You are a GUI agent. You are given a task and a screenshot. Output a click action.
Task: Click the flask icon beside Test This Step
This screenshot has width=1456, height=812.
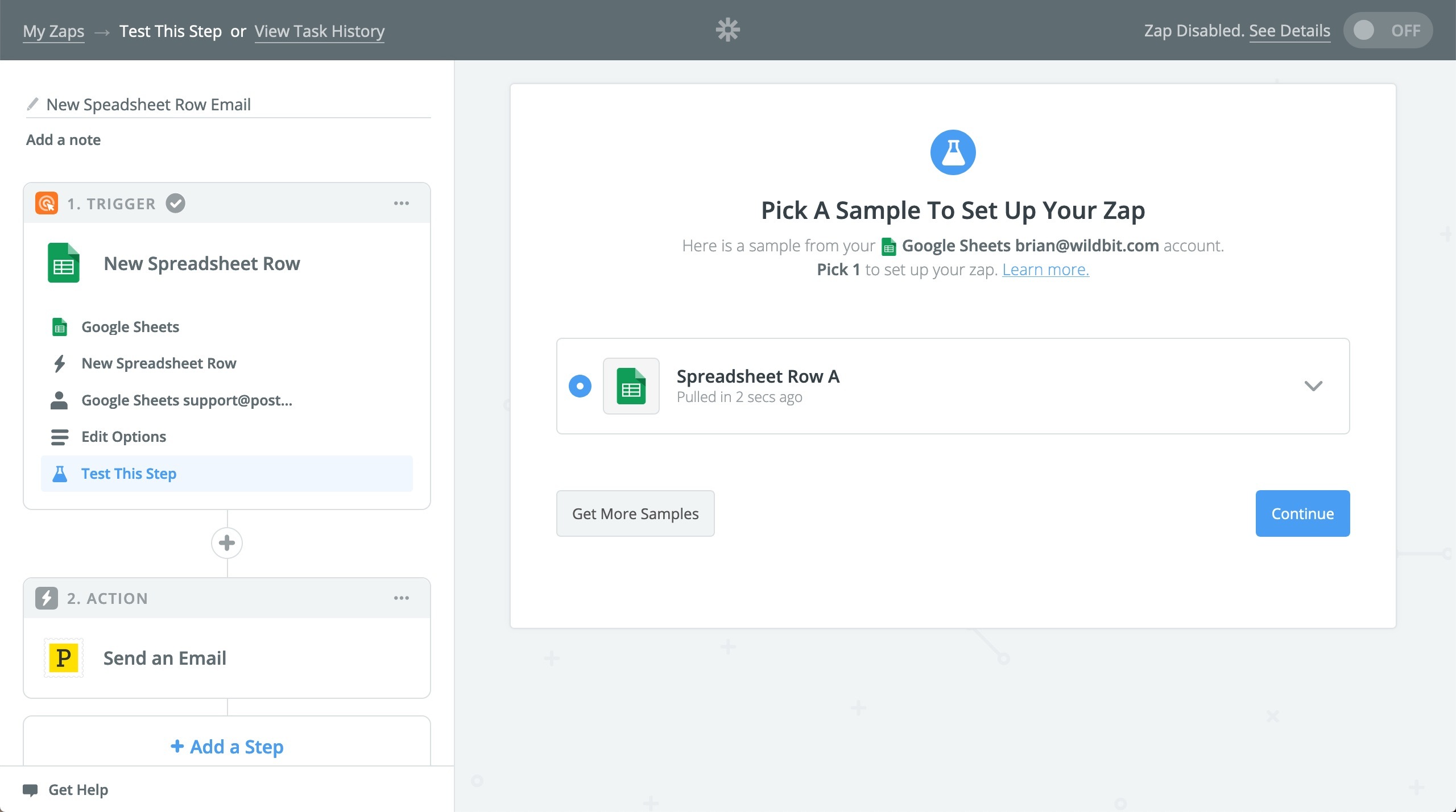(x=59, y=474)
